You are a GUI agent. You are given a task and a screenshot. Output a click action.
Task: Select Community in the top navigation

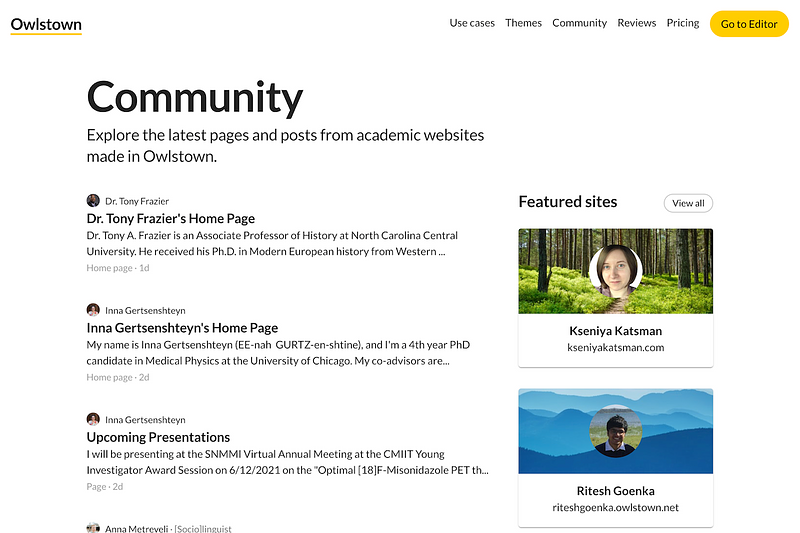coord(579,23)
